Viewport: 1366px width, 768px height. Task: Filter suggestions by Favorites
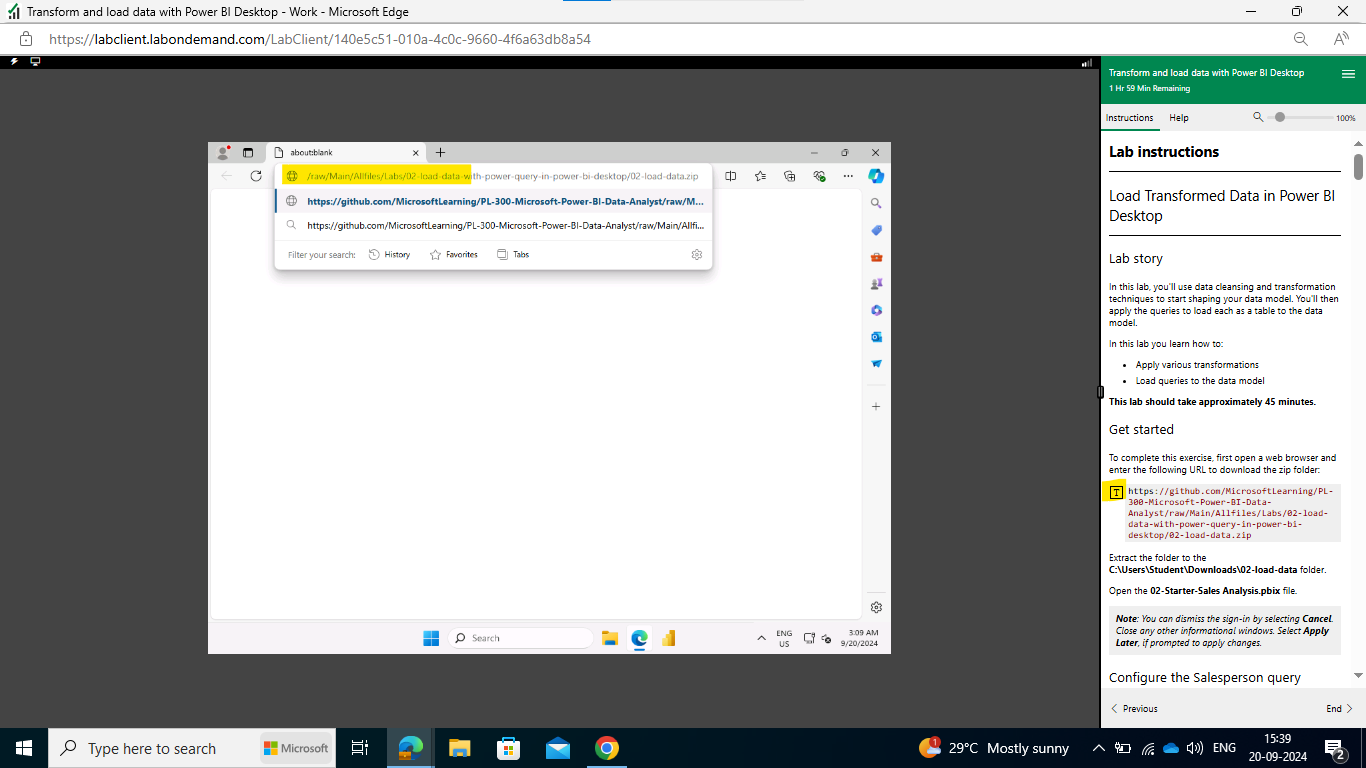[454, 254]
